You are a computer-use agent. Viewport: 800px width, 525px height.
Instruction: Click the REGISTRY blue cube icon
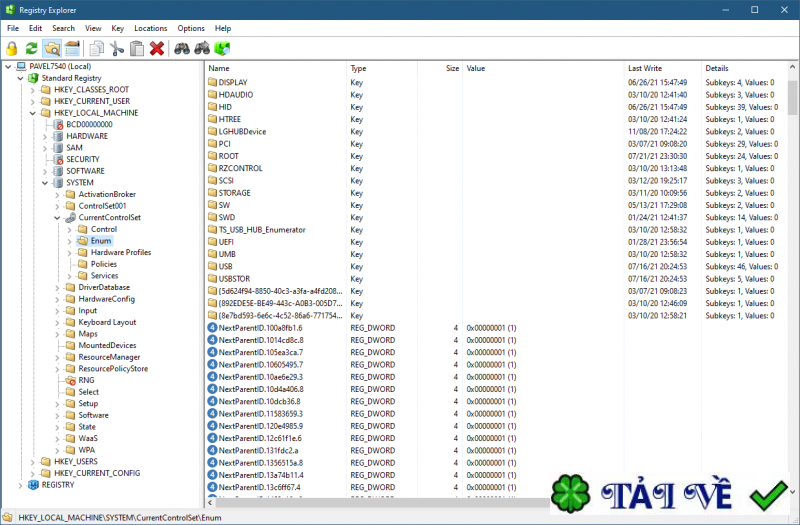(x=34, y=485)
